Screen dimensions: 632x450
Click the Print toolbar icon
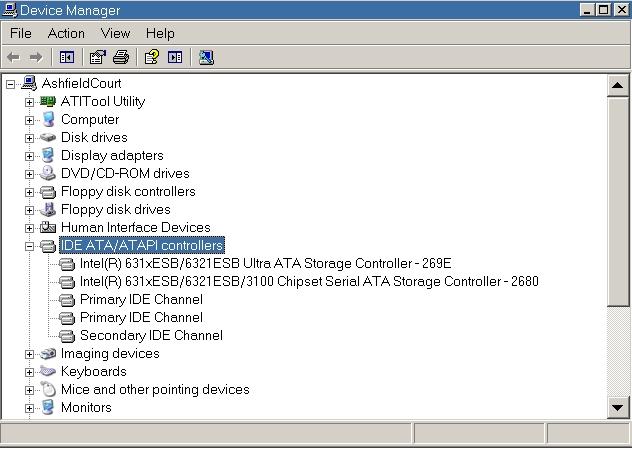(x=121, y=57)
